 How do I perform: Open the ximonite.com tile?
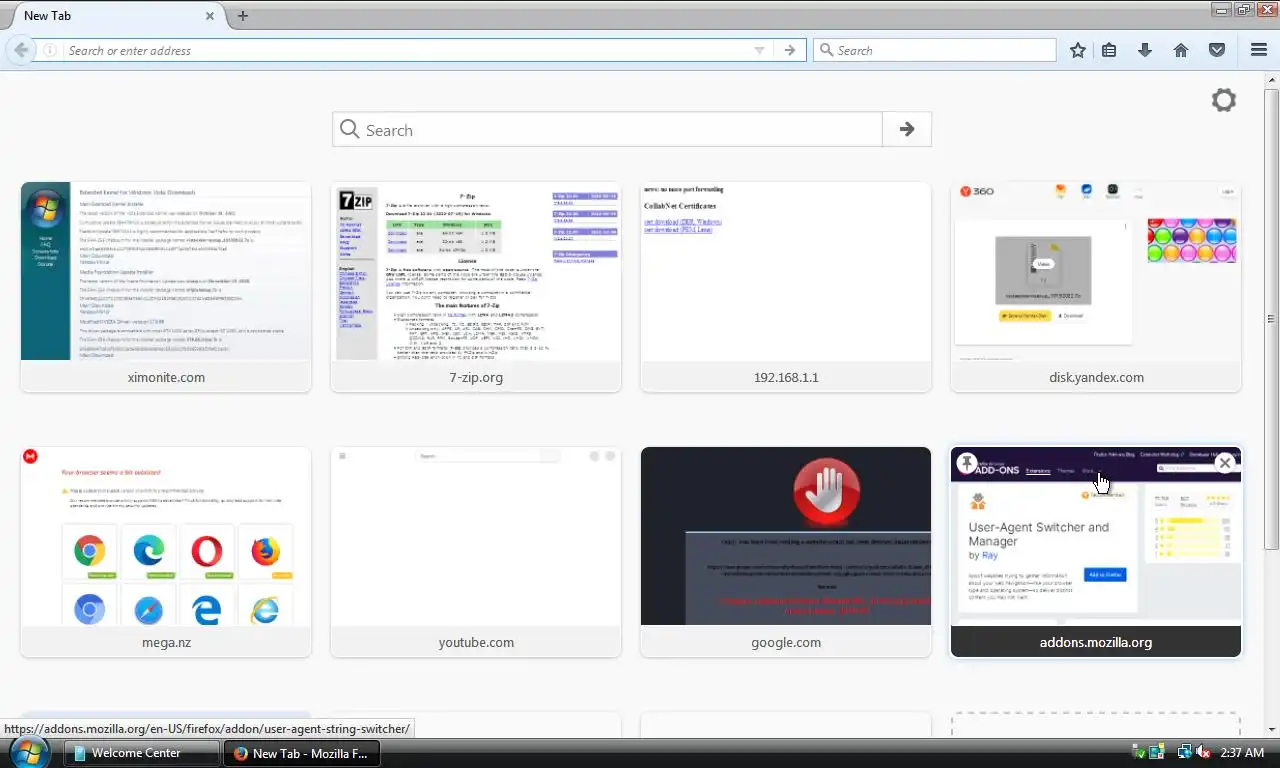(166, 286)
